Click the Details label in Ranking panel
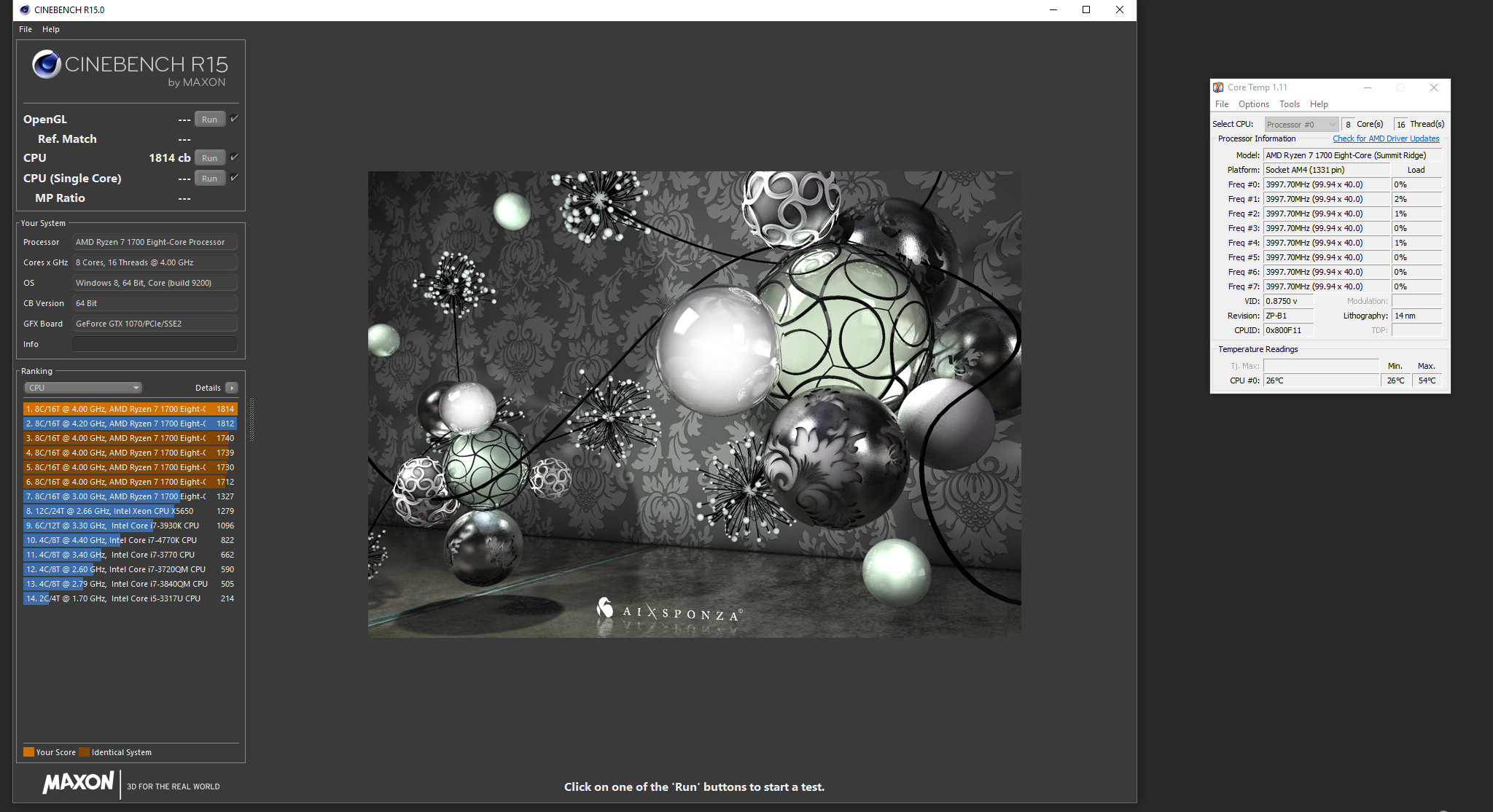The height and width of the screenshot is (812, 1493). 208,388
